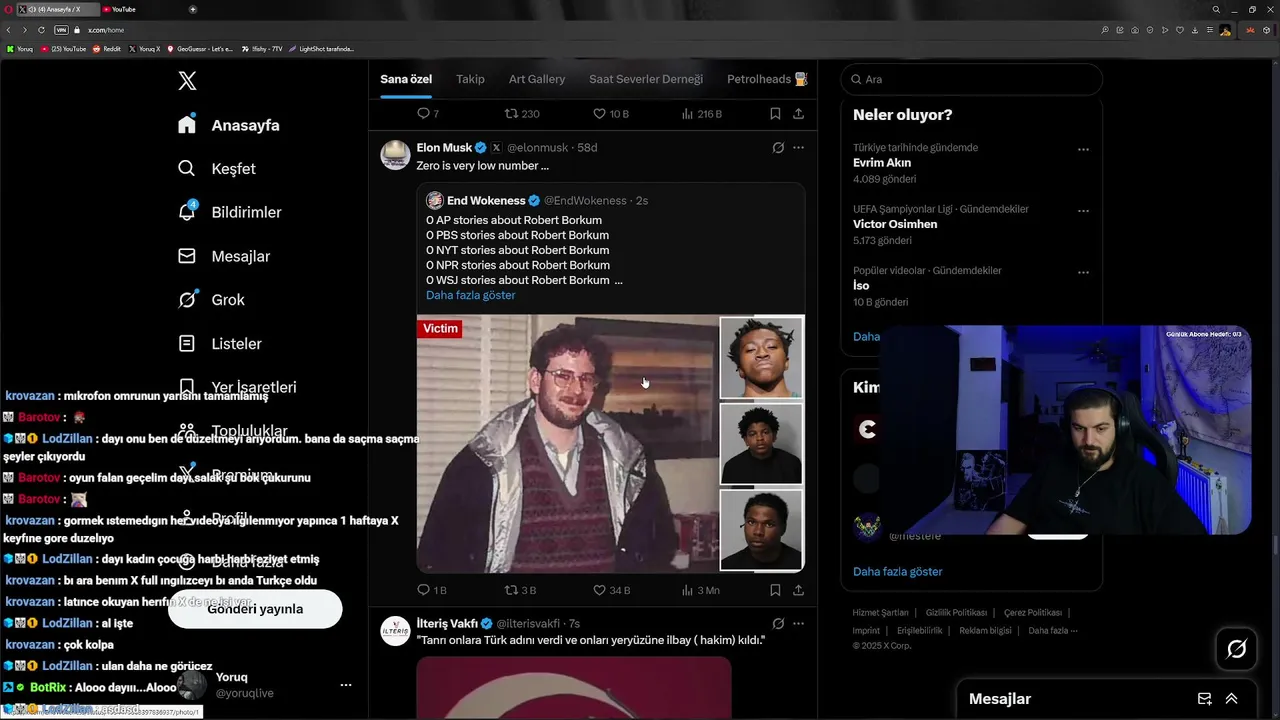Viewport: 1280px width, 720px height.
Task: Open more options on Elon Musk's post
Action: click(798, 147)
